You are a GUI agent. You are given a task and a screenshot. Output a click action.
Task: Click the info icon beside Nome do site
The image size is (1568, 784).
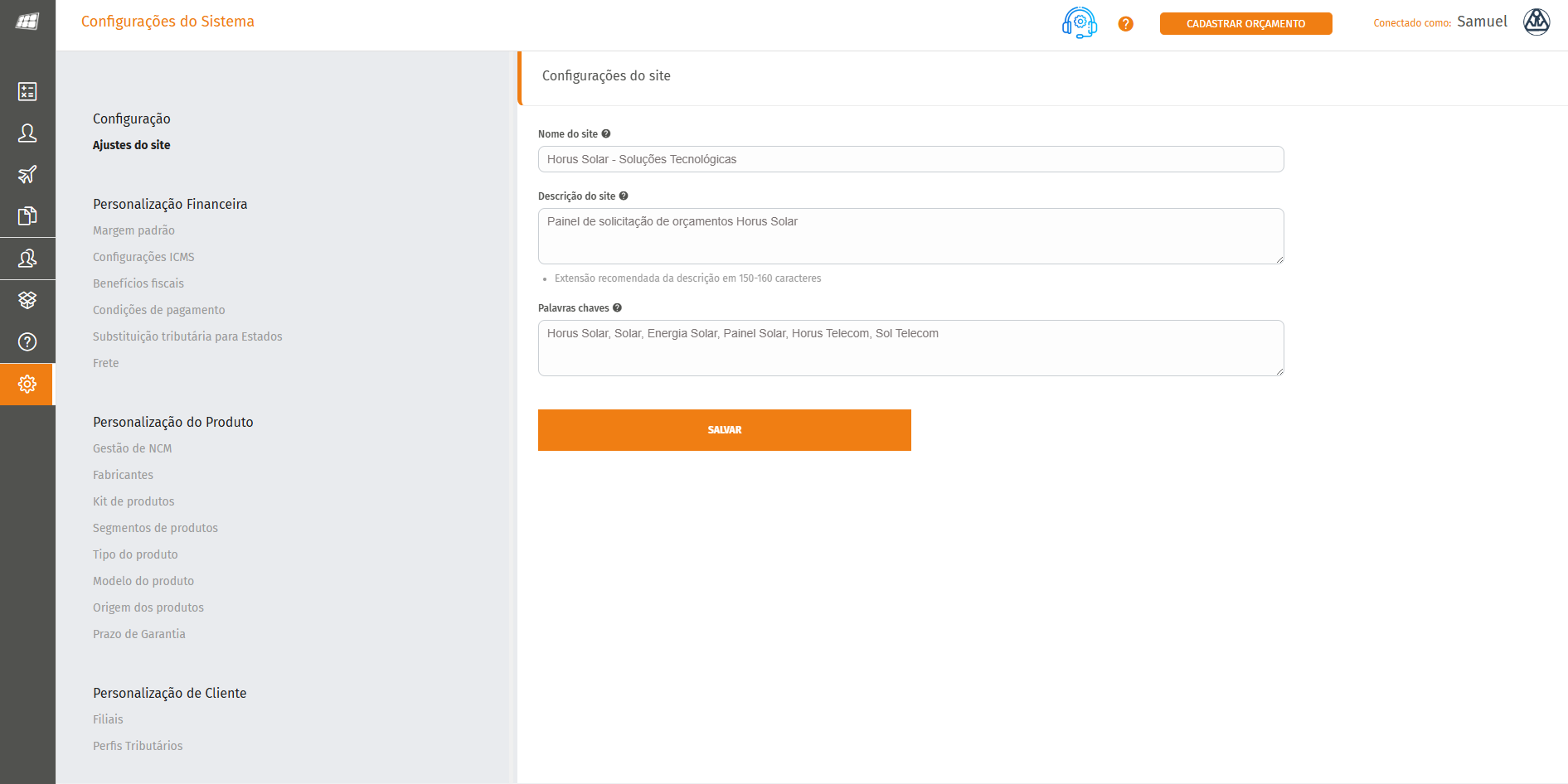pos(606,133)
